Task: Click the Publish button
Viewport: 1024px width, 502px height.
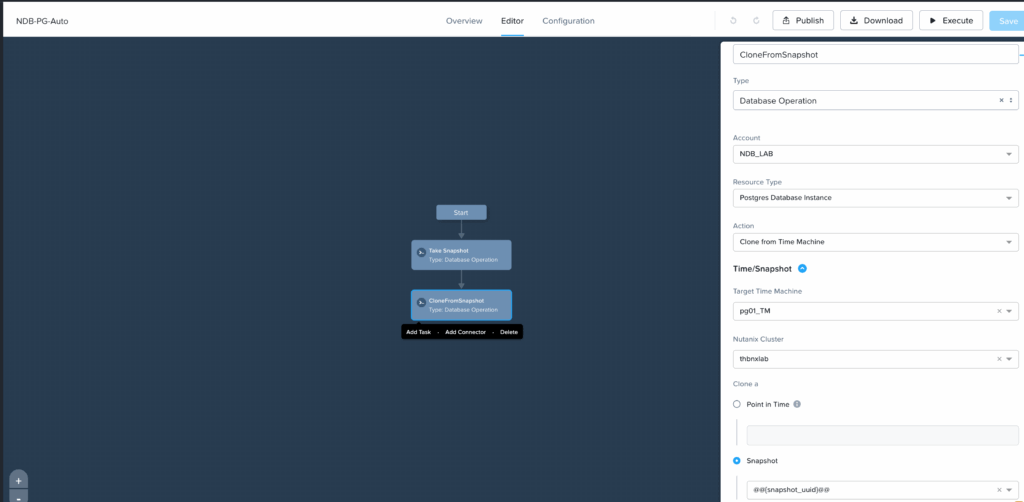Action: click(803, 20)
